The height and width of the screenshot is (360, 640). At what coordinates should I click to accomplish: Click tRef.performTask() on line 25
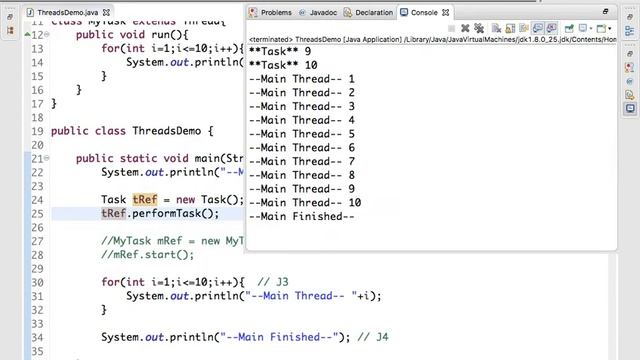160,213
